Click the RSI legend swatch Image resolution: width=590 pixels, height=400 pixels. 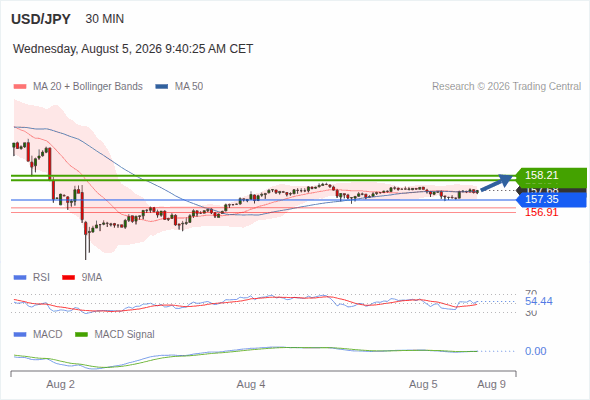pyautogui.click(x=20, y=278)
